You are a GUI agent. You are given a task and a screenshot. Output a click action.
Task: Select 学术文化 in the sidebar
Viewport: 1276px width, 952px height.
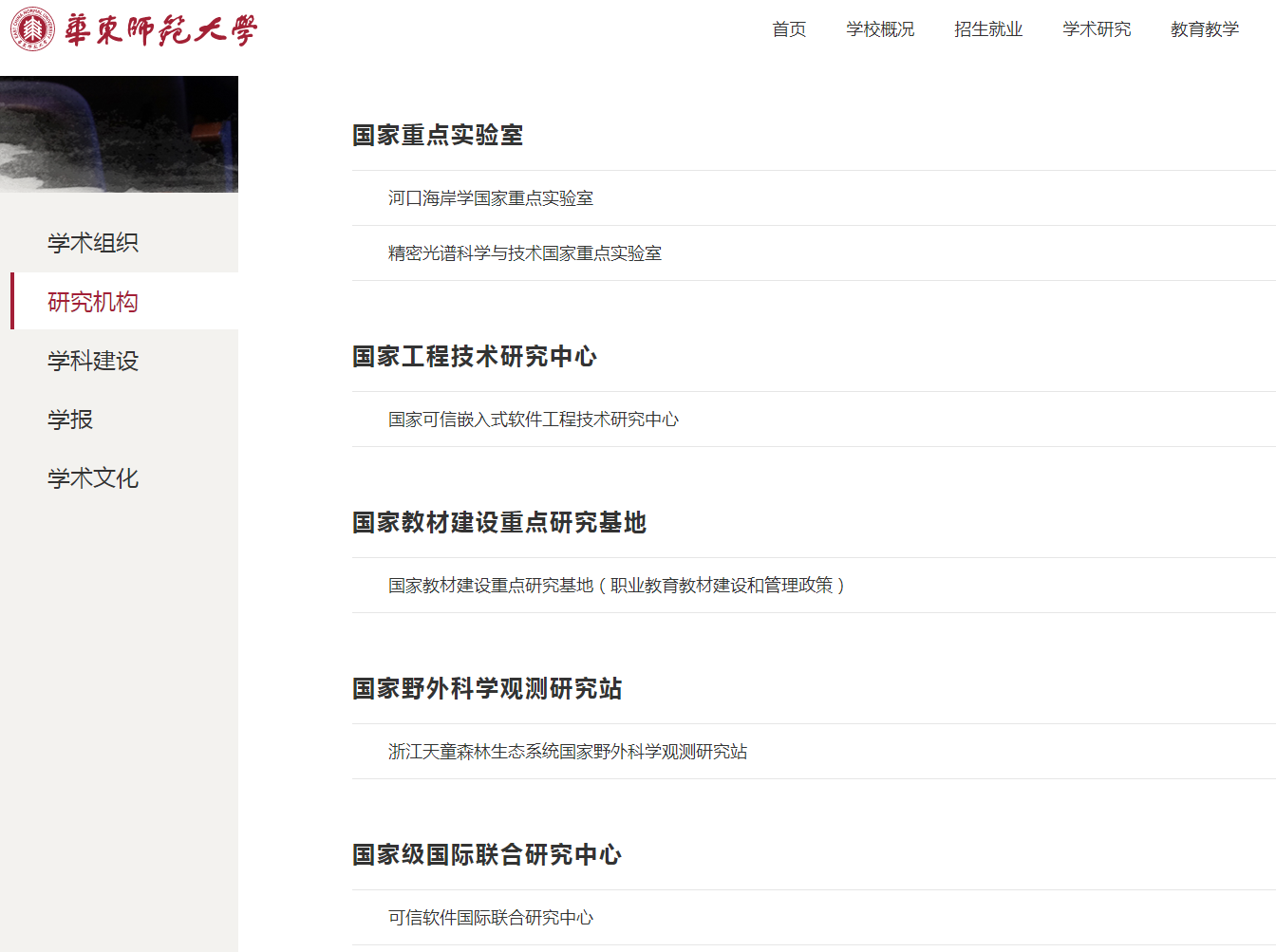[91, 478]
